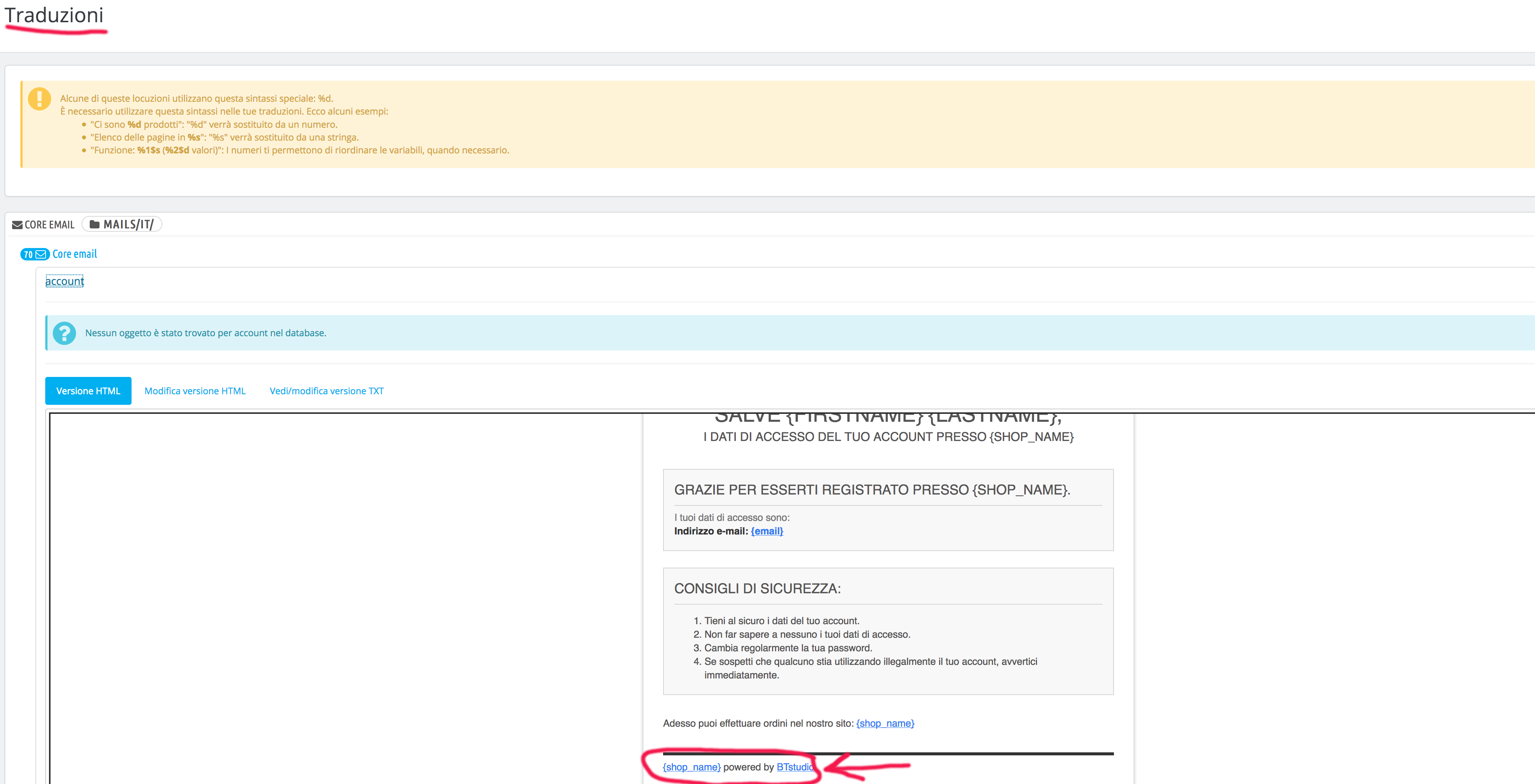This screenshot has width=1535, height=784.
Task: Click the envelope icon beside CORE EMAIL
Action: (x=17, y=225)
